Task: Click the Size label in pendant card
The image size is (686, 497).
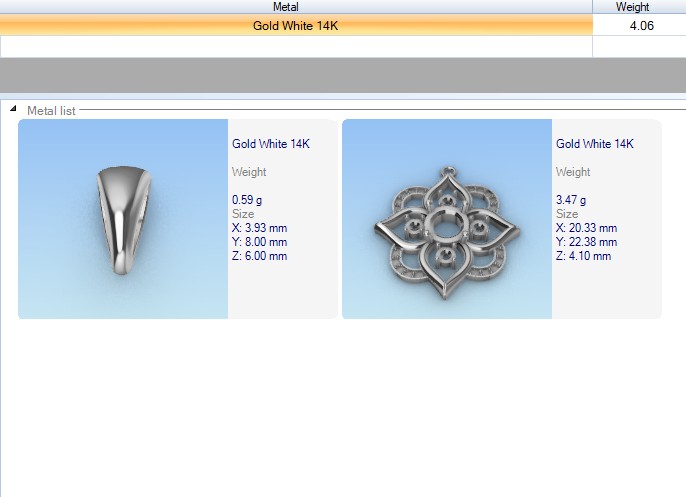Action: 567,214
